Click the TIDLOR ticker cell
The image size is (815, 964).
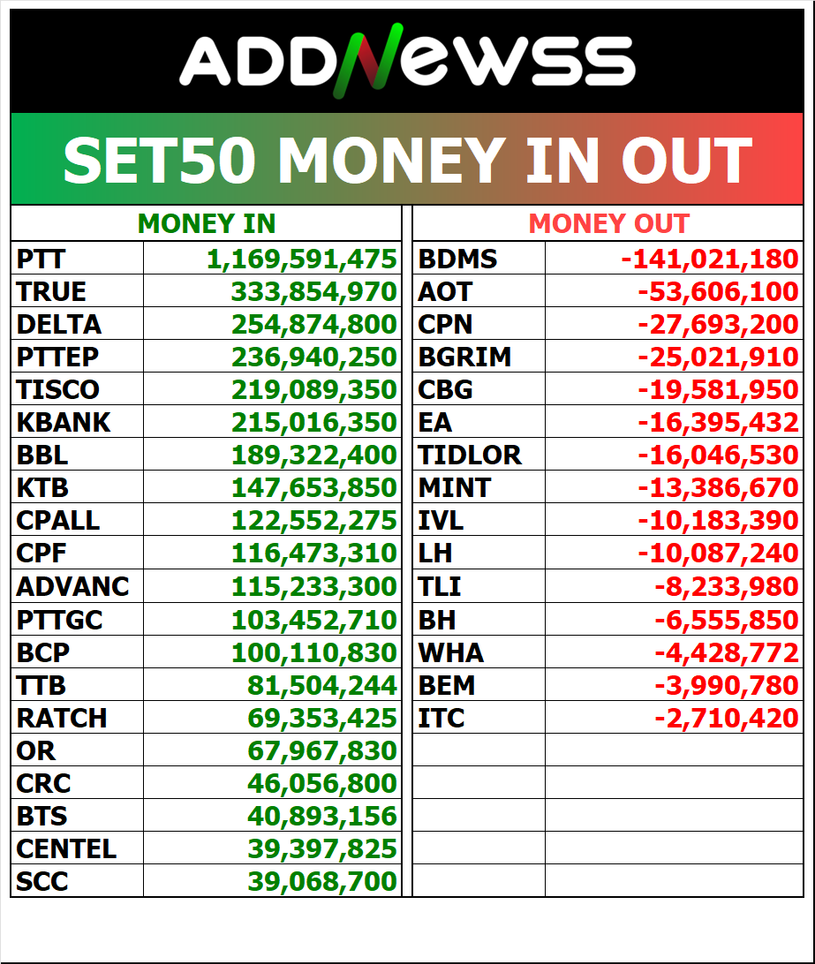point(470,456)
